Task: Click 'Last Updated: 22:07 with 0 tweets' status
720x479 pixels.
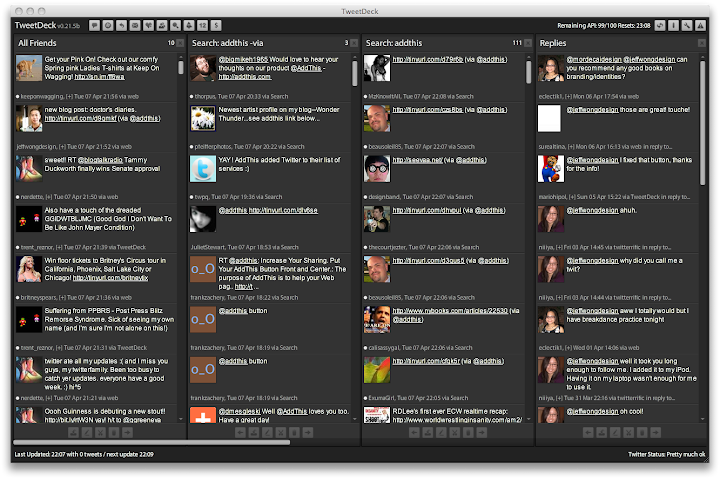Action: 58,455
